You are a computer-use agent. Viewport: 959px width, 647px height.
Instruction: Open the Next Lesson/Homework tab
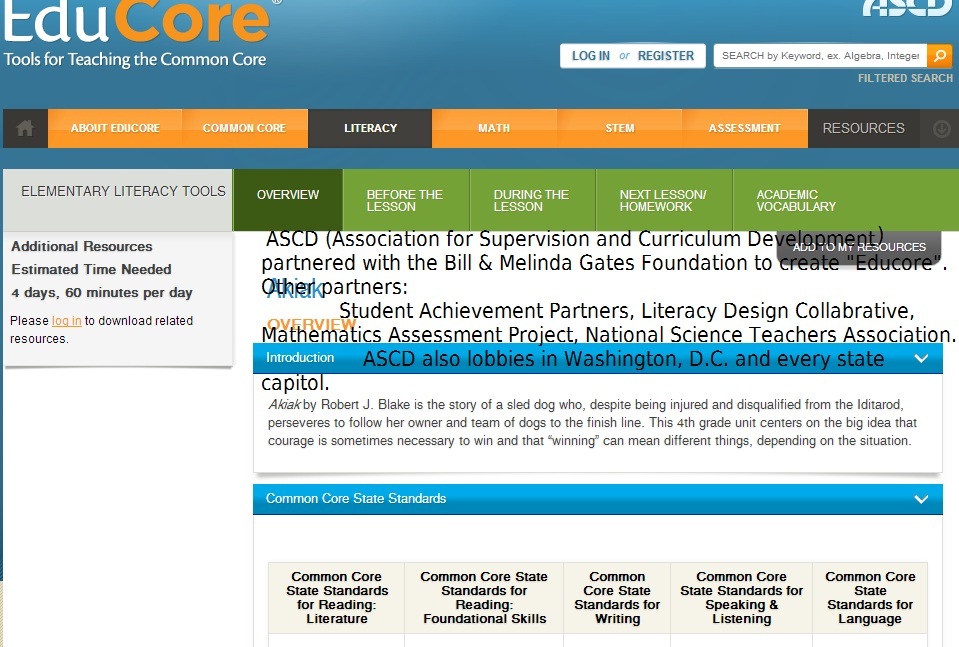click(x=662, y=200)
